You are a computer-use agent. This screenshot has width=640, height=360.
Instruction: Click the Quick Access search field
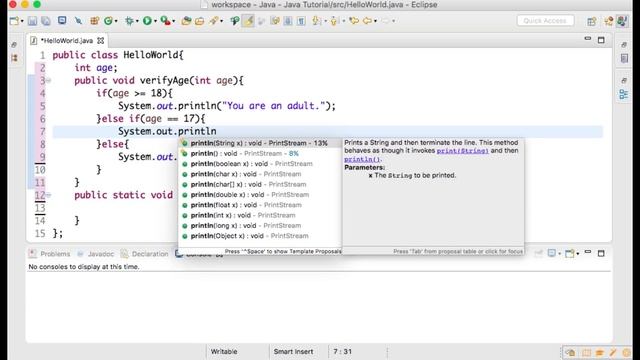(545, 21)
